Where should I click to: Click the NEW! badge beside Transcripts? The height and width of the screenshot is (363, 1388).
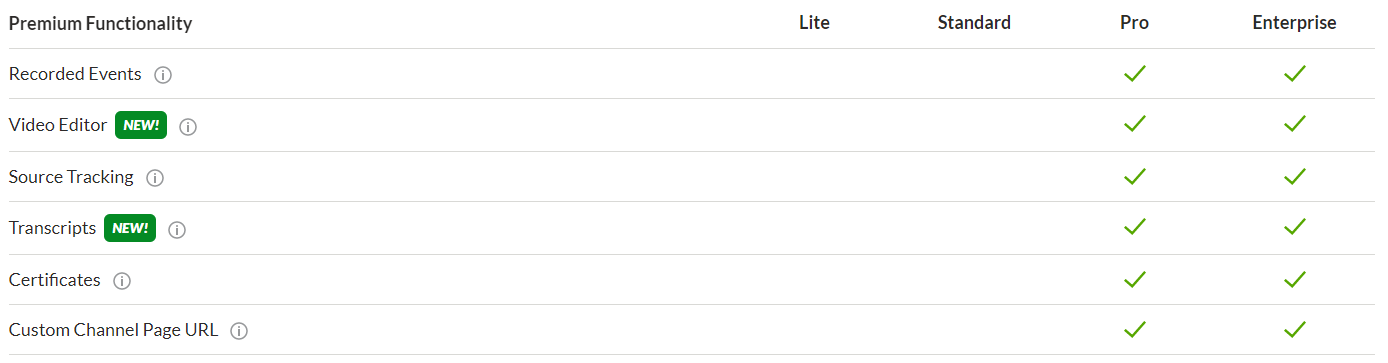coord(130,228)
